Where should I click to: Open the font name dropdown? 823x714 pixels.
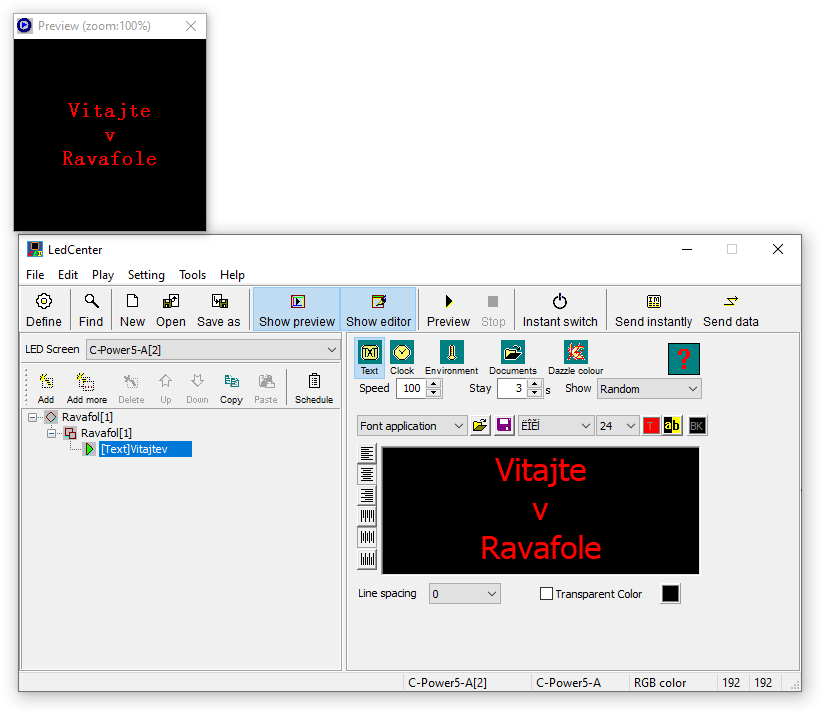[x=556, y=426]
